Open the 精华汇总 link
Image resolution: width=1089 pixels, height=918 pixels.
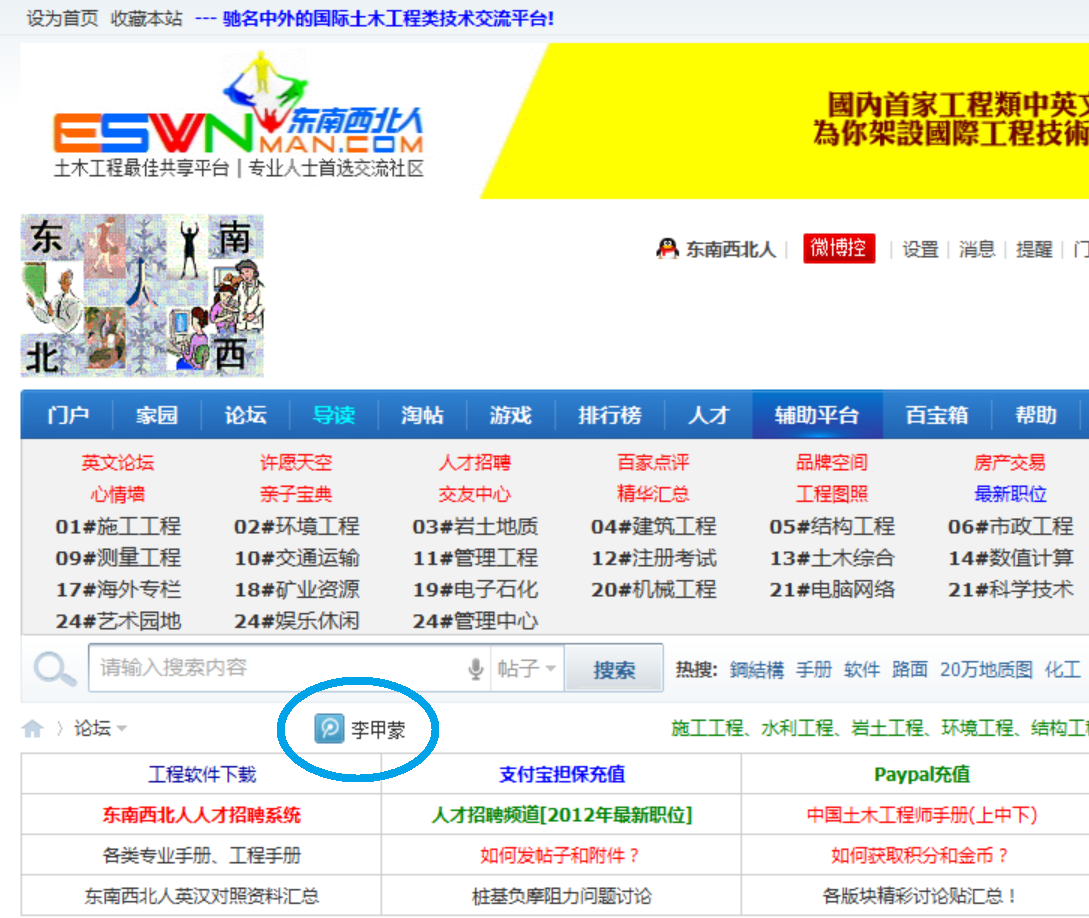(654, 494)
